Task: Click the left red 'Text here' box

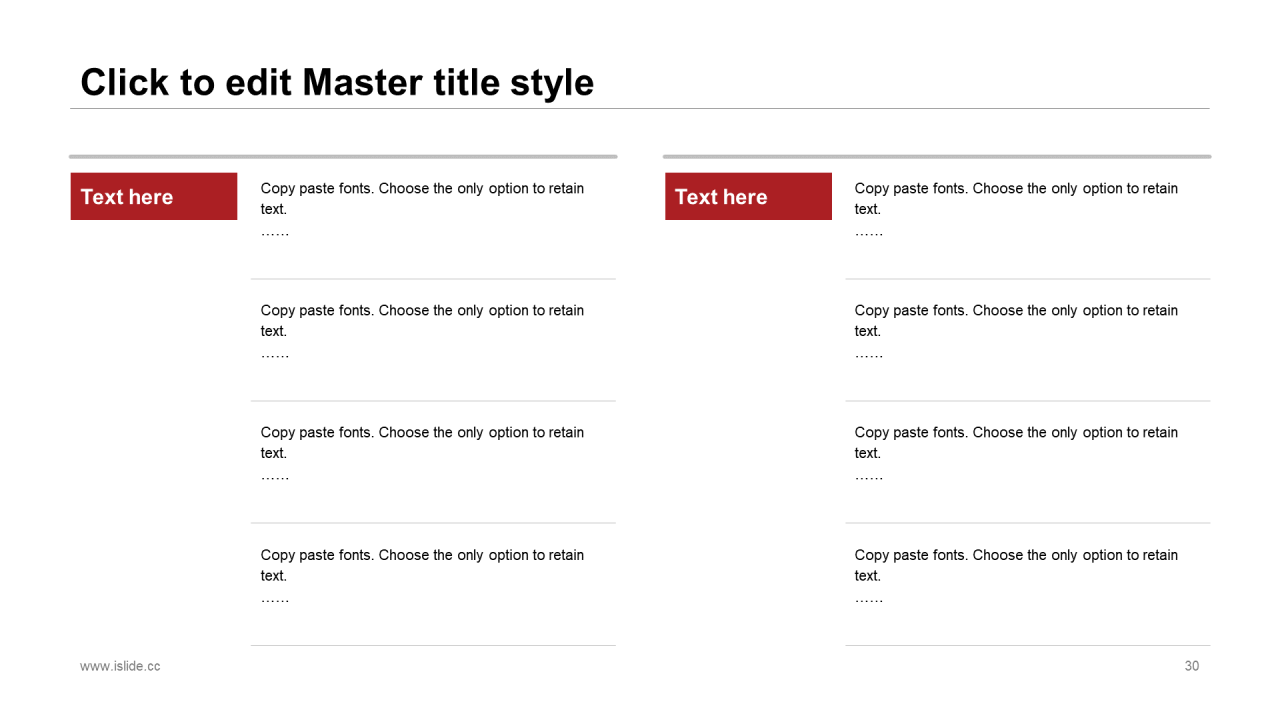Action: (154, 196)
